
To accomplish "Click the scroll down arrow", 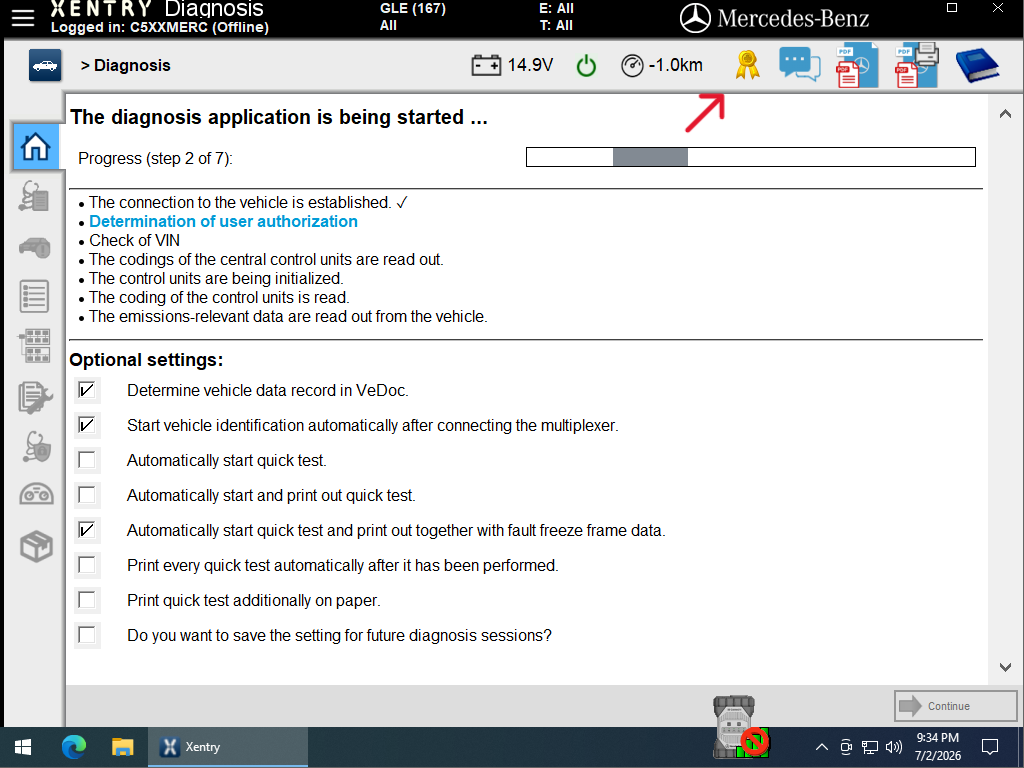I will point(1005,667).
